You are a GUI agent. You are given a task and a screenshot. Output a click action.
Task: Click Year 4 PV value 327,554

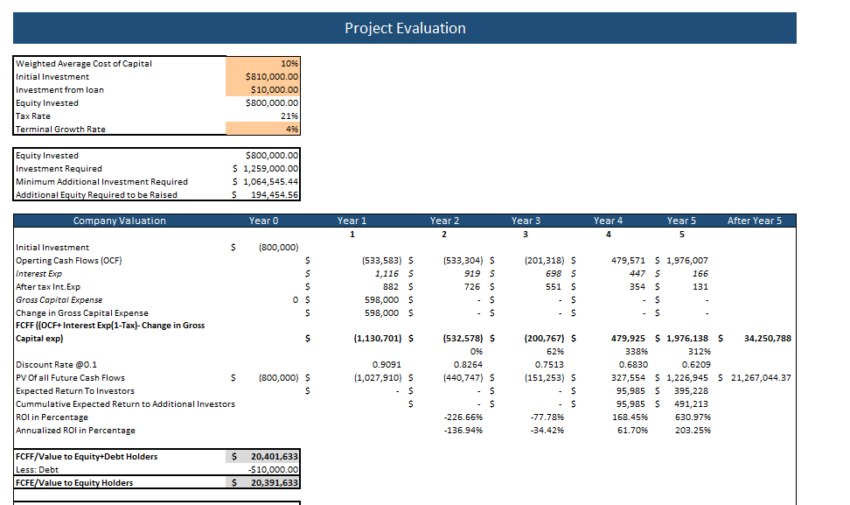pyautogui.click(x=628, y=378)
